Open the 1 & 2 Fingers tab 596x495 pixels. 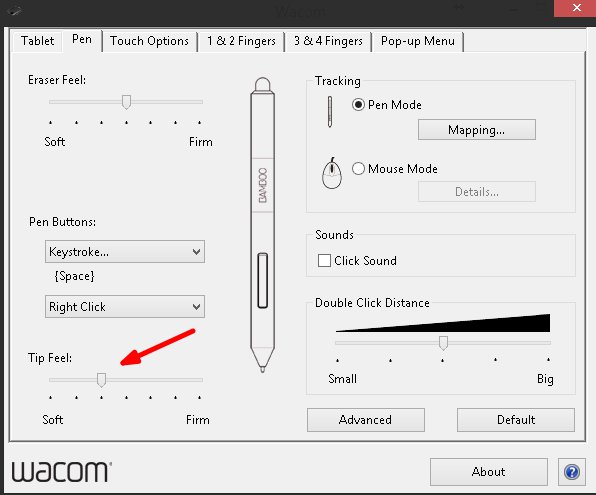[x=241, y=41]
